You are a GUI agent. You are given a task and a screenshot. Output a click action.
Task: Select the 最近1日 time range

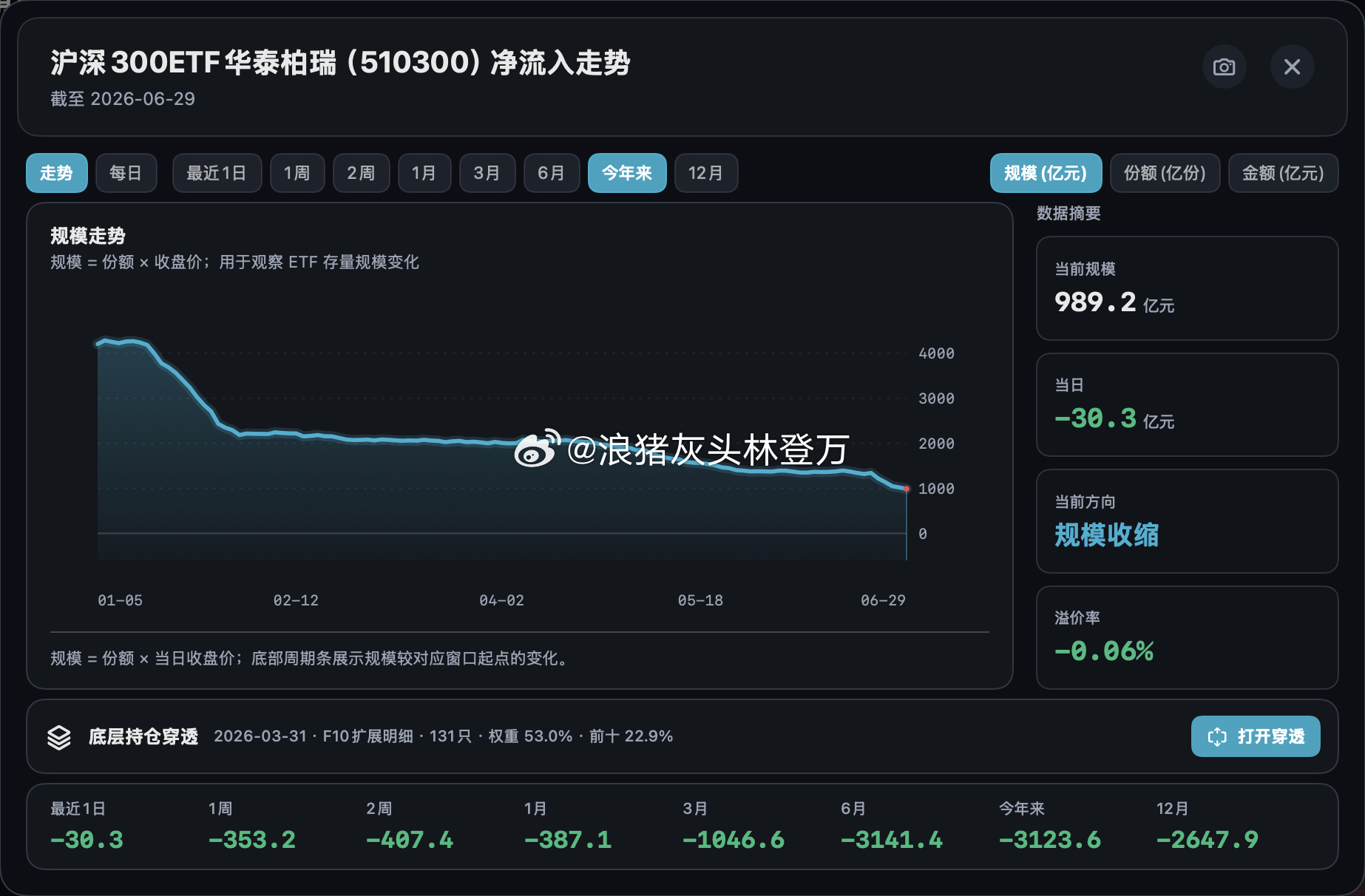coord(217,173)
